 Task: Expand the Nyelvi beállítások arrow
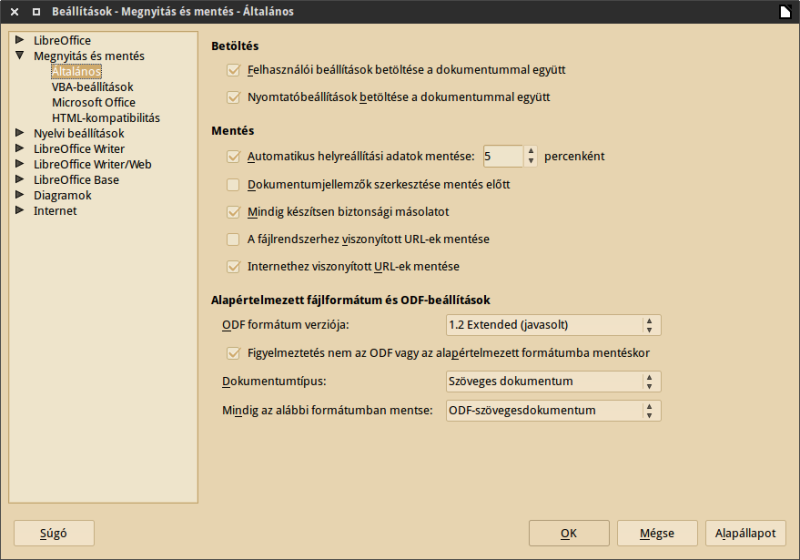(x=19, y=133)
